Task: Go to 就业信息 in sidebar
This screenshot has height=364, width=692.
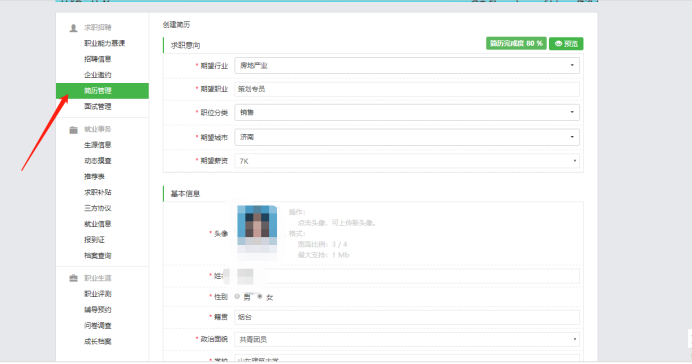Action: coord(98,224)
